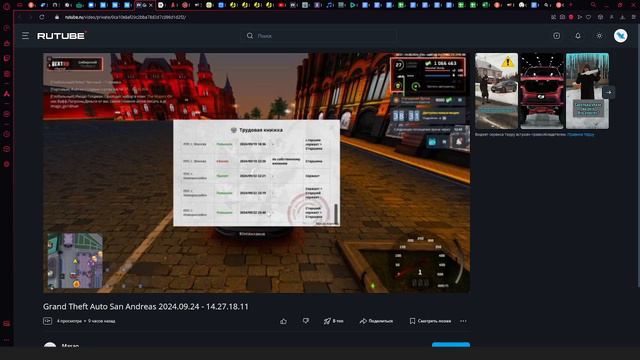Open the three-dots more options menu
640x360 pixels.
[x=463, y=321]
